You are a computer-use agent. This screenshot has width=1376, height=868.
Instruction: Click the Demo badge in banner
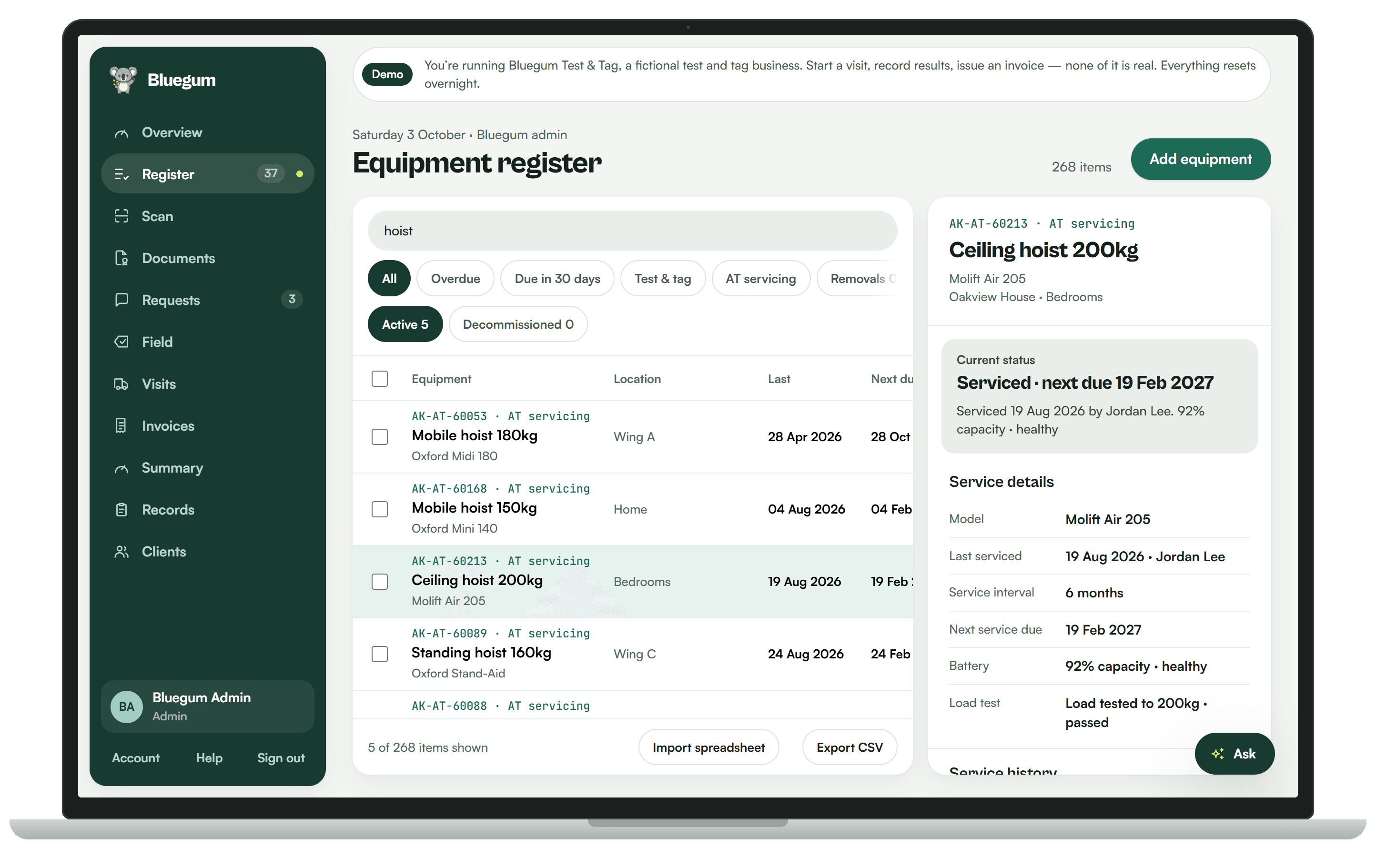pyautogui.click(x=387, y=74)
